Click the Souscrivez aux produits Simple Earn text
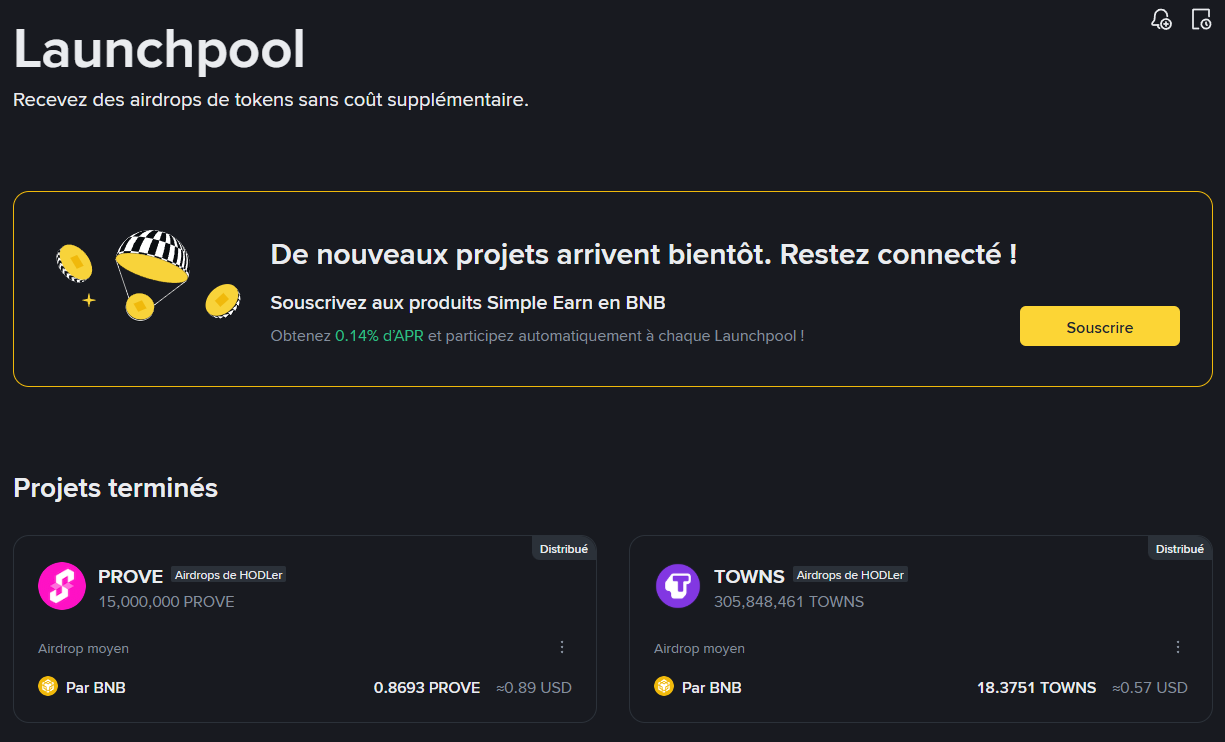1225x742 pixels. tap(468, 303)
